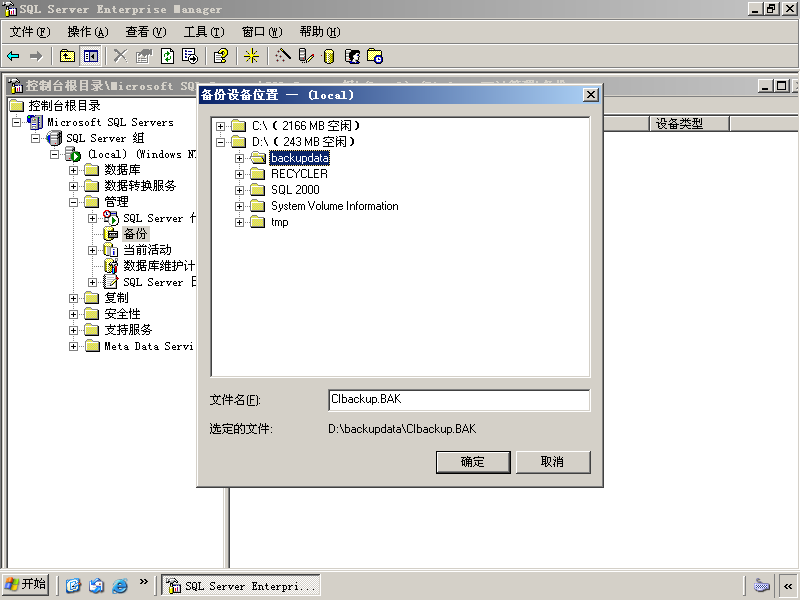Select System Volume Information folder
The image size is (800, 600).
(x=335, y=206)
